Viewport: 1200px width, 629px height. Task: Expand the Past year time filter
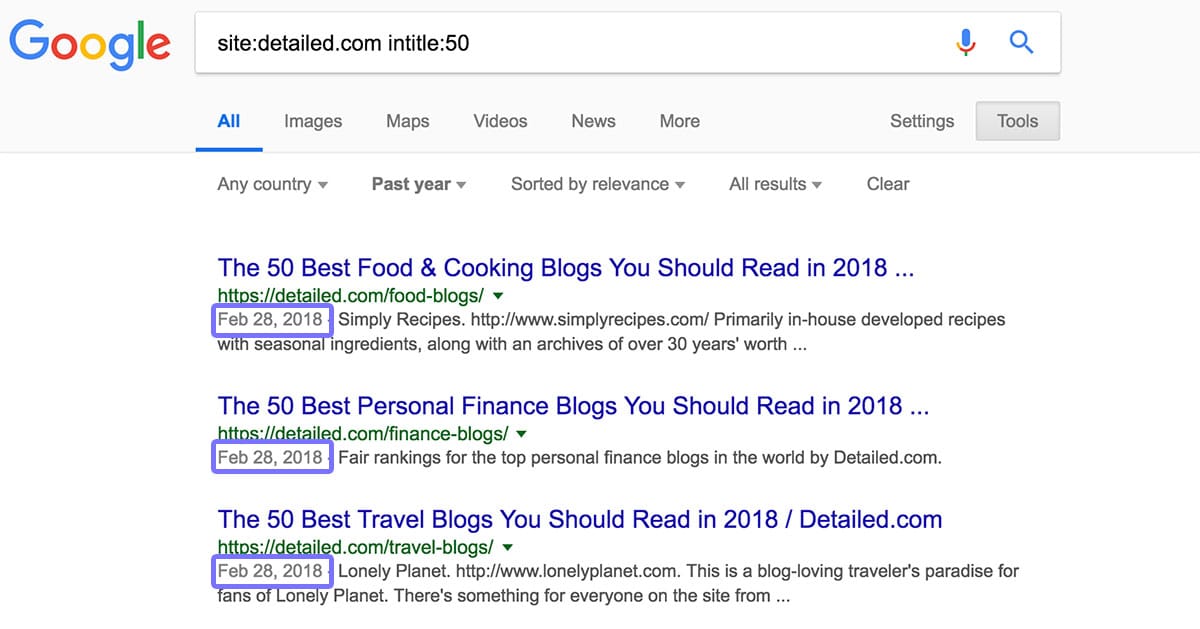click(x=419, y=184)
